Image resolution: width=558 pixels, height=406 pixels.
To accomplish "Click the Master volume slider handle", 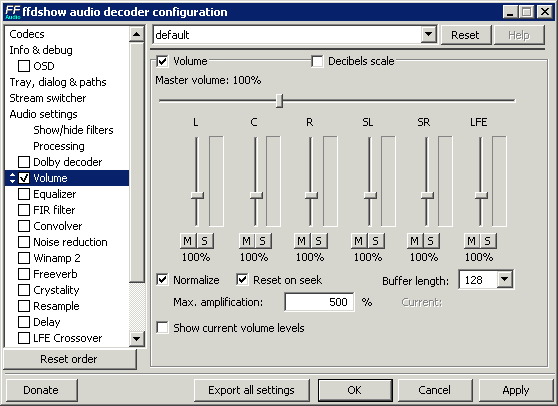I will 280,101.
